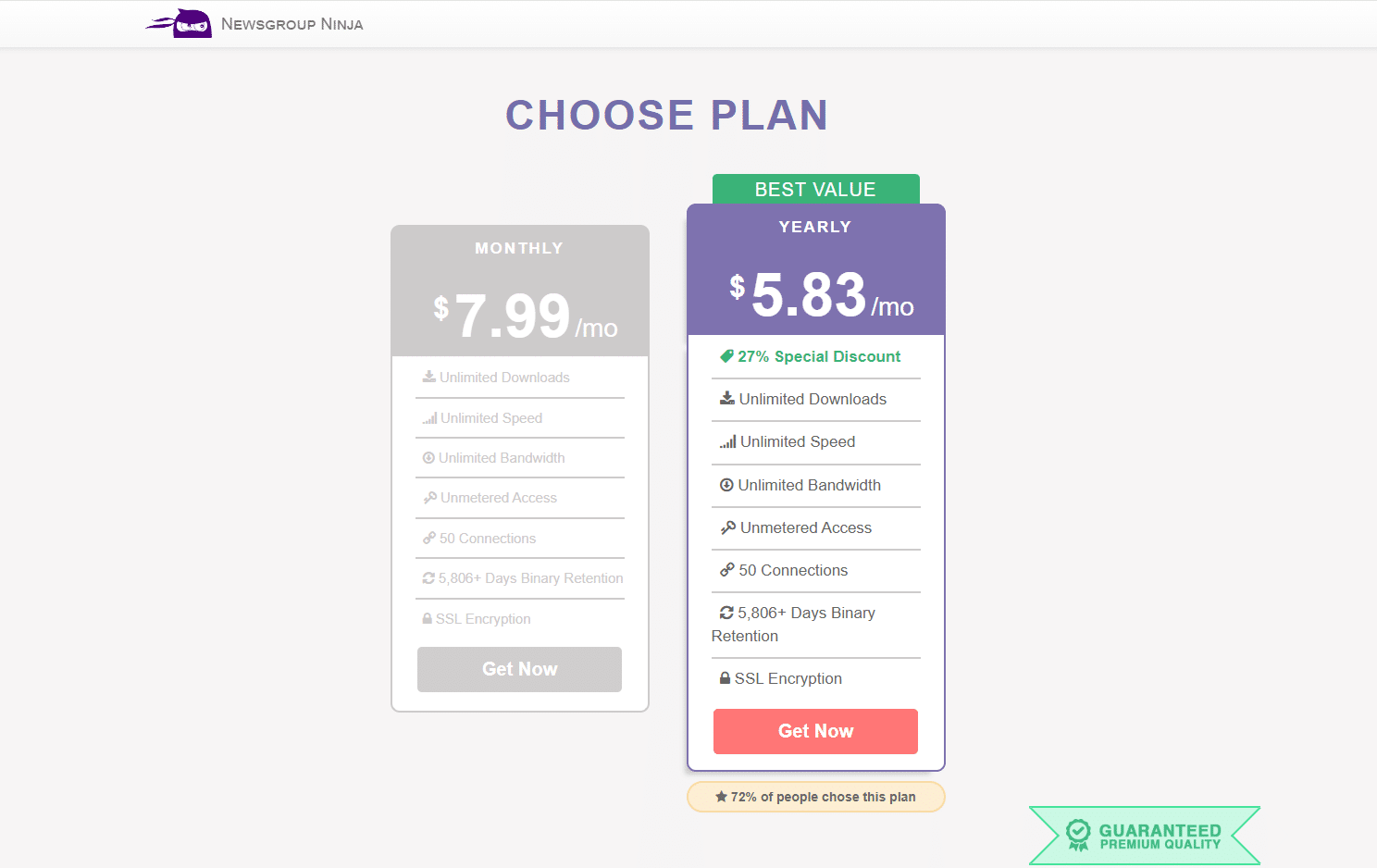Click the download icon beside Unlimited Downloads
Viewport: 1377px width, 868px height.
click(x=727, y=398)
